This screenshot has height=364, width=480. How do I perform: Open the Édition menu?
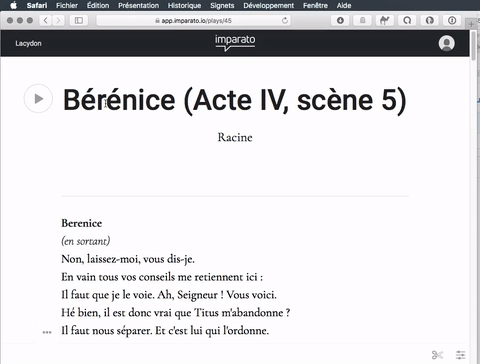98,5
